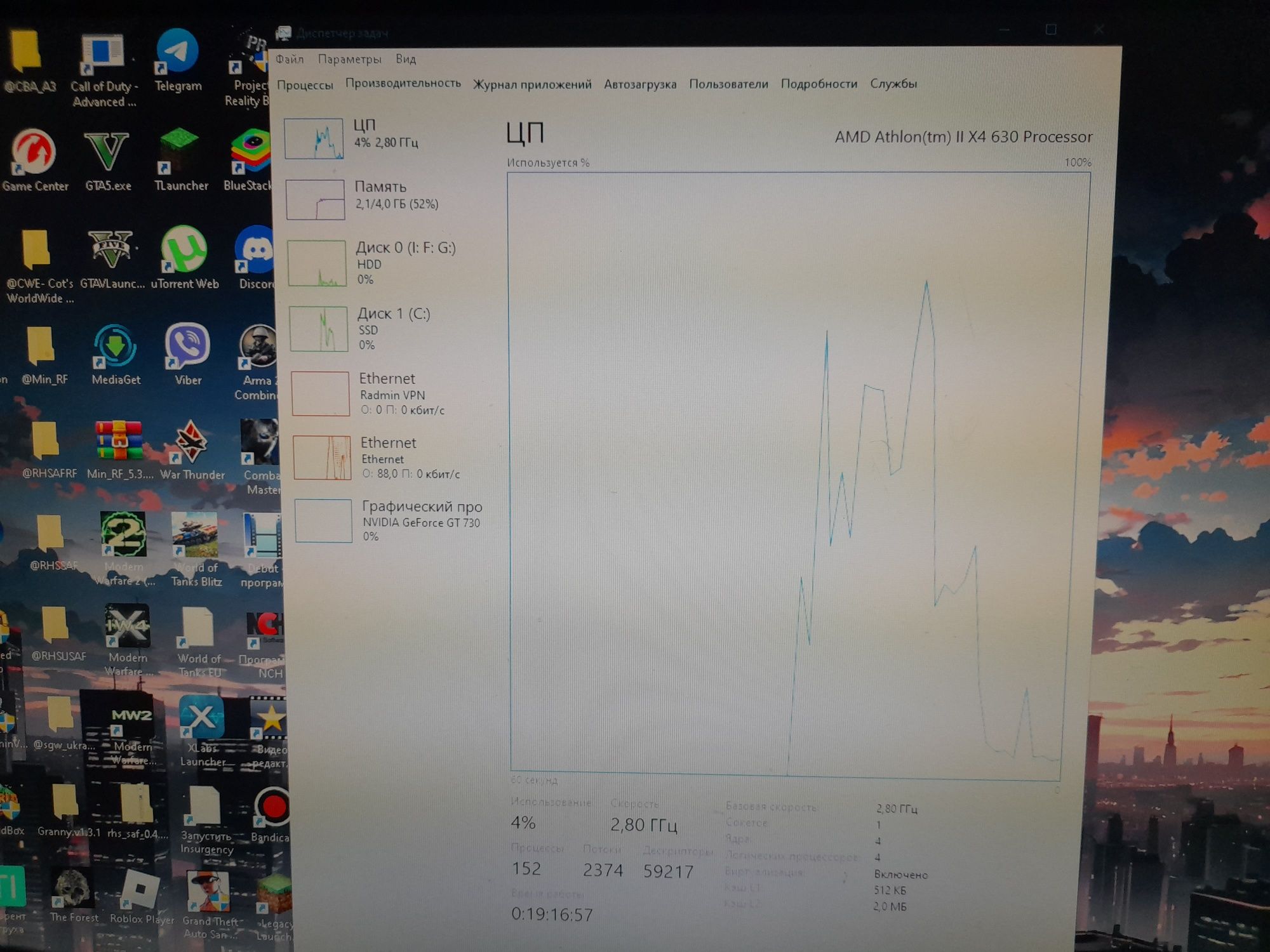The height and width of the screenshot is (952, 1270).
Task: Launch The Forest desktop icon
Action: [74, 895]
